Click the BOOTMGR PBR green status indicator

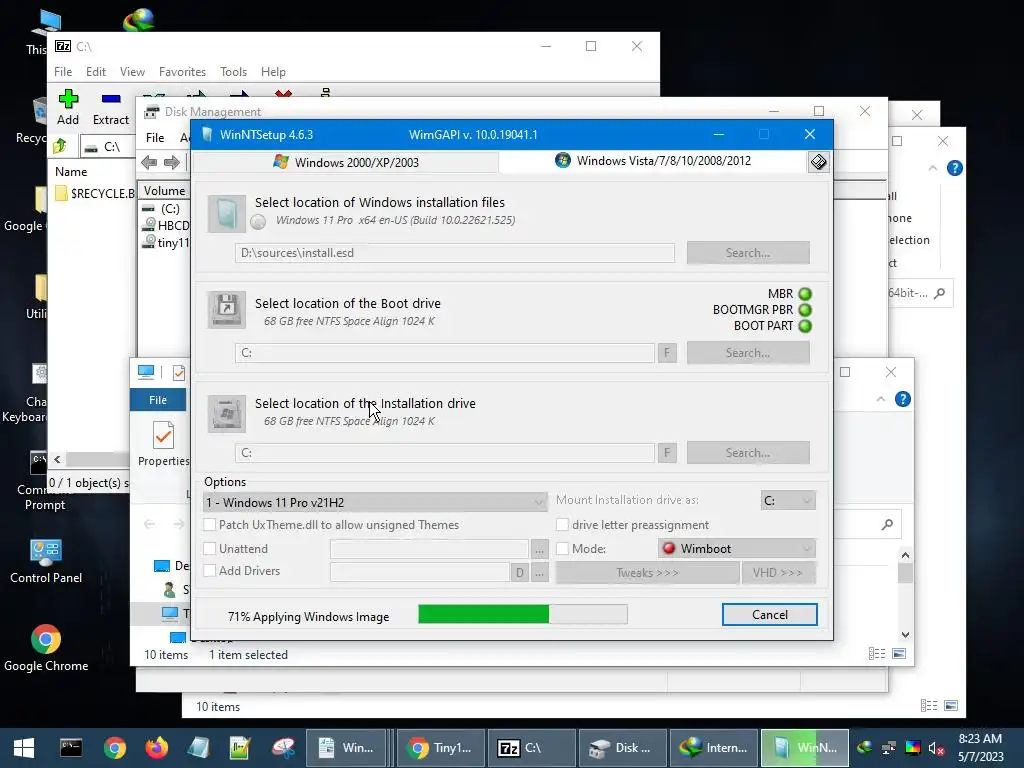click(805, 310)
